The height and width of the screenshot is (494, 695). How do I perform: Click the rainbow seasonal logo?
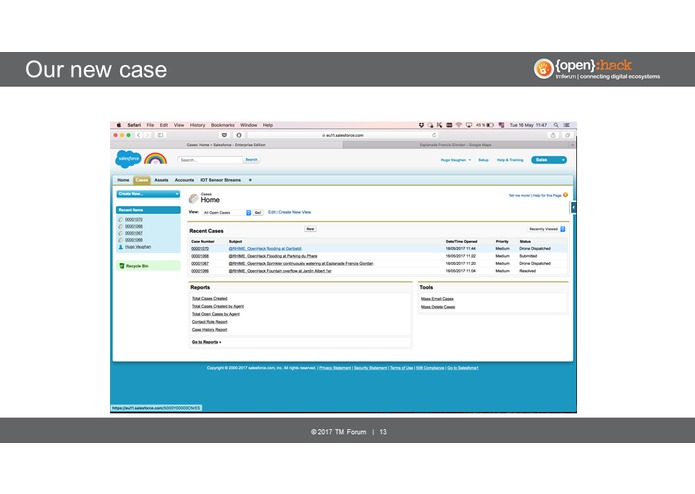pos(155,159)
